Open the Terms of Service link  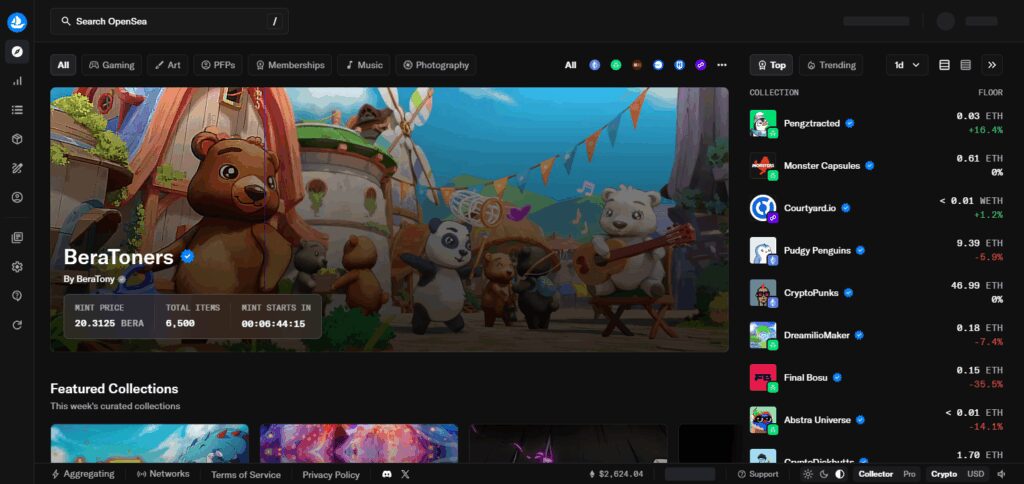pos(246,475)
